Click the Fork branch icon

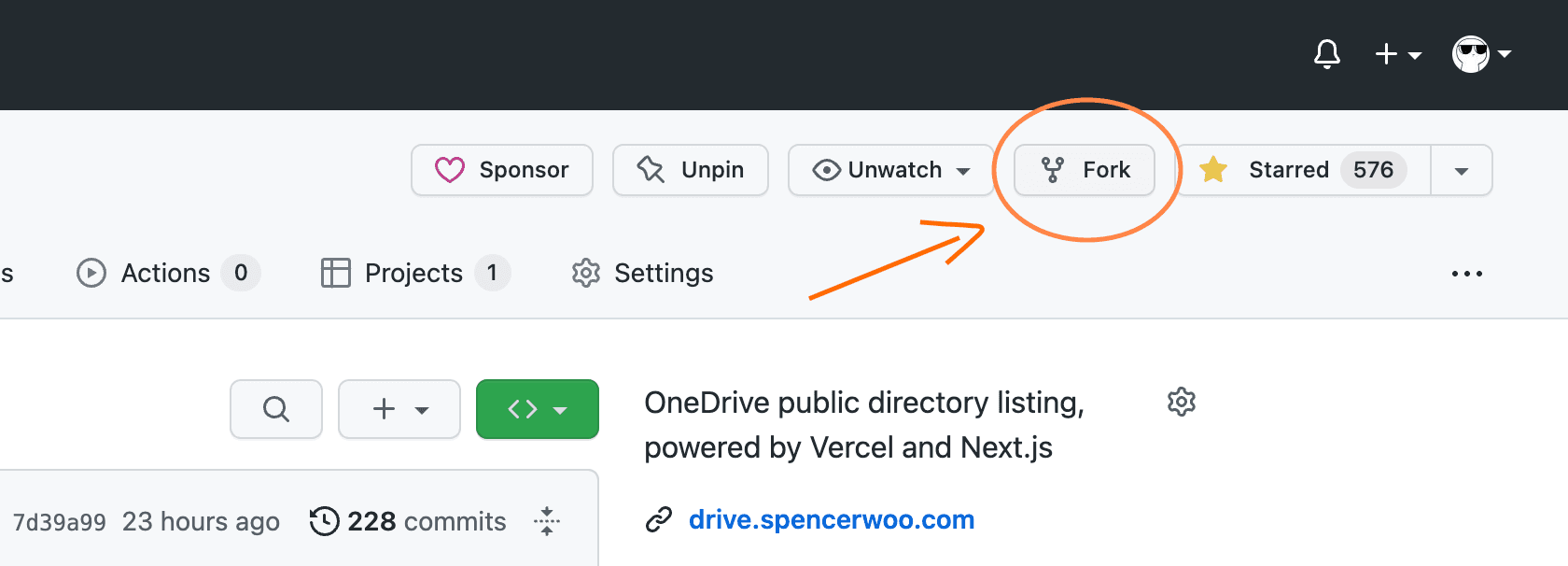tap(1052, 170)
